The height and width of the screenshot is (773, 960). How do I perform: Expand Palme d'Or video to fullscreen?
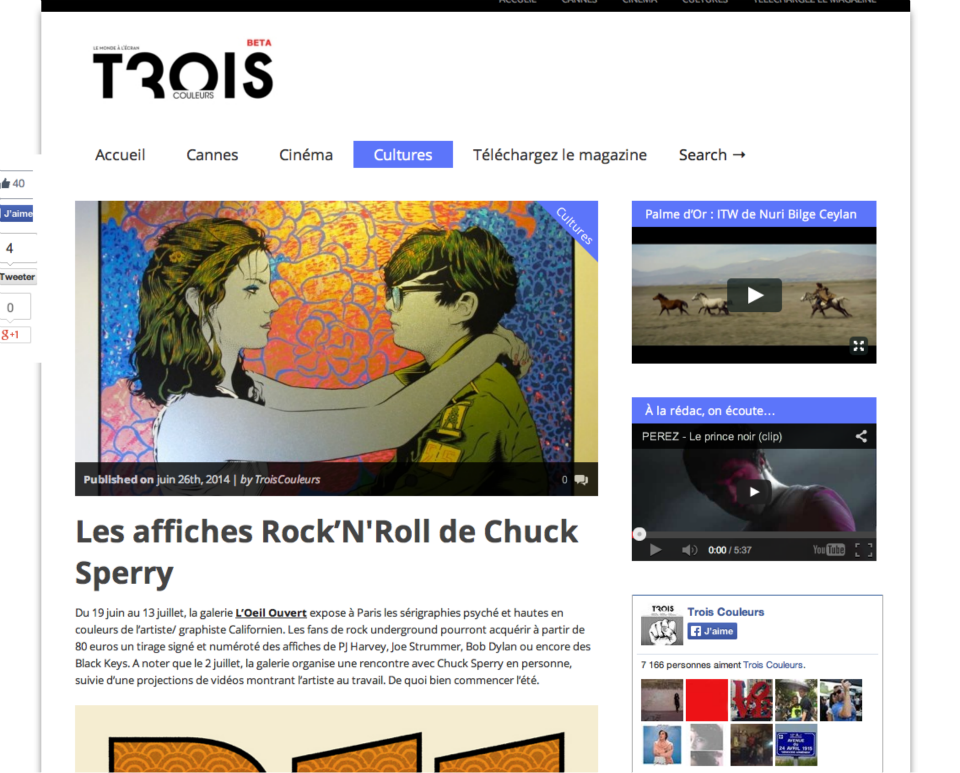point(858,346)
